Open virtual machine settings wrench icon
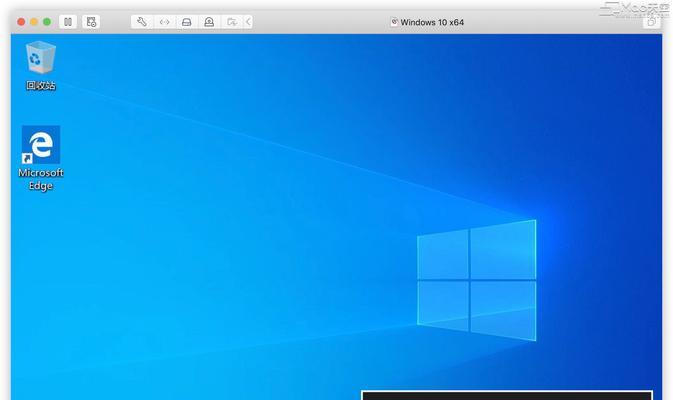This screenshot has height=400, width=673. tap(142, 22)
